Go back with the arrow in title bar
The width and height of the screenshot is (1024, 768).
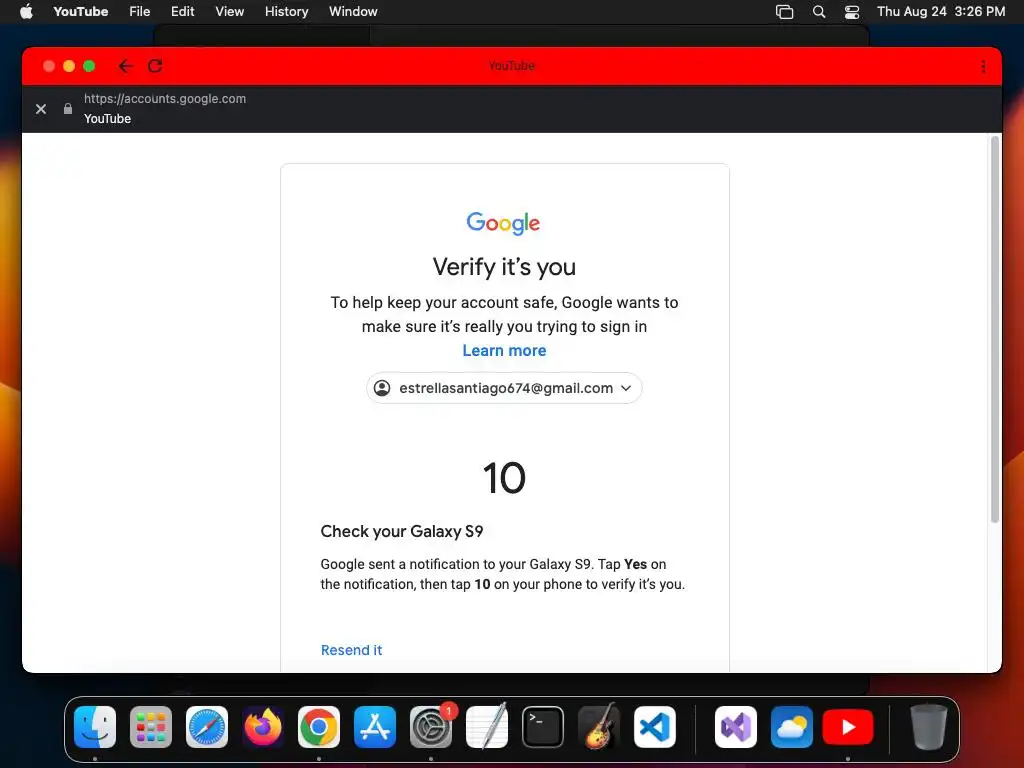click(x=125, y=66)
